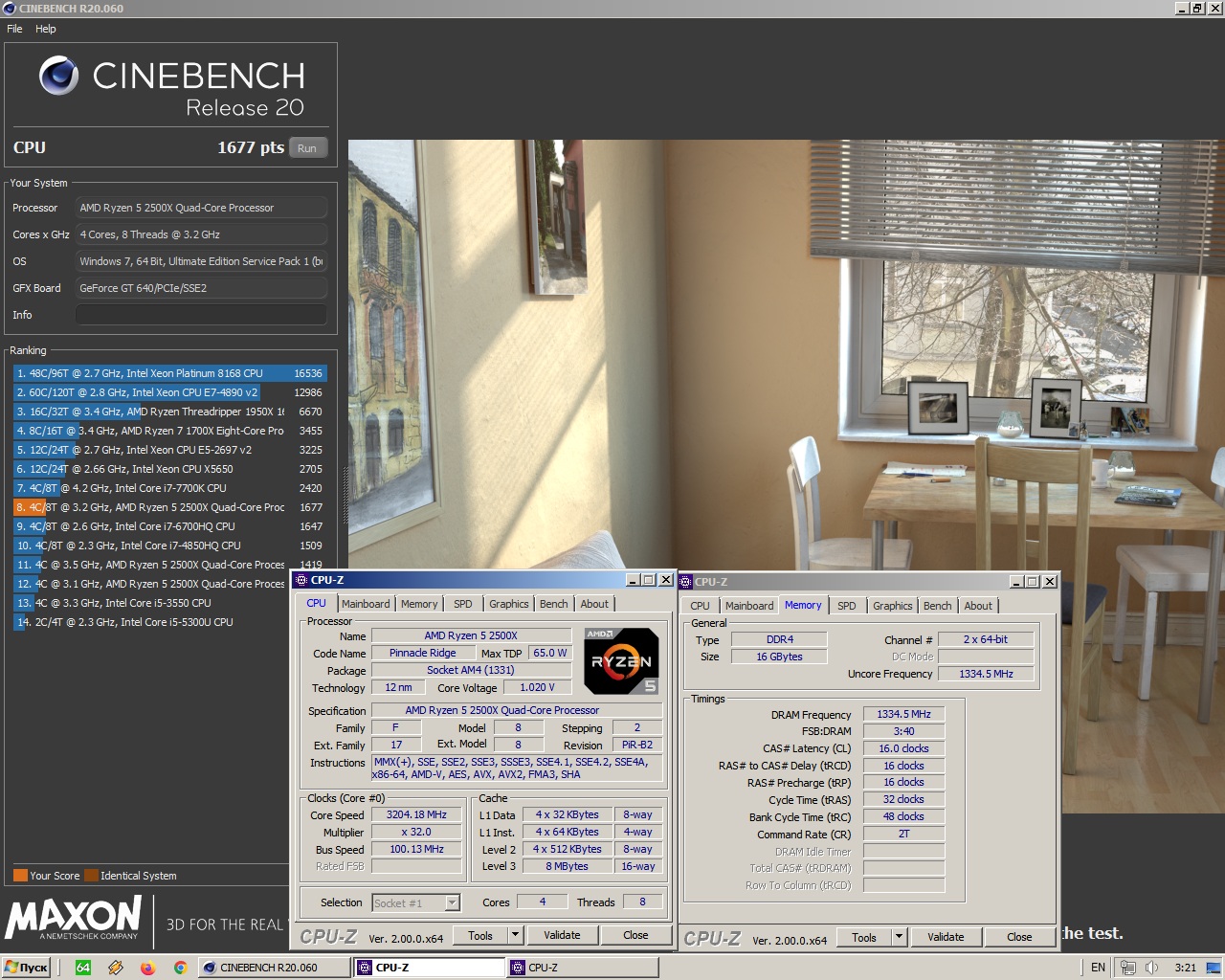
Task: Switch to CPU tab in CPU-Z timings window
Action: 701,606
